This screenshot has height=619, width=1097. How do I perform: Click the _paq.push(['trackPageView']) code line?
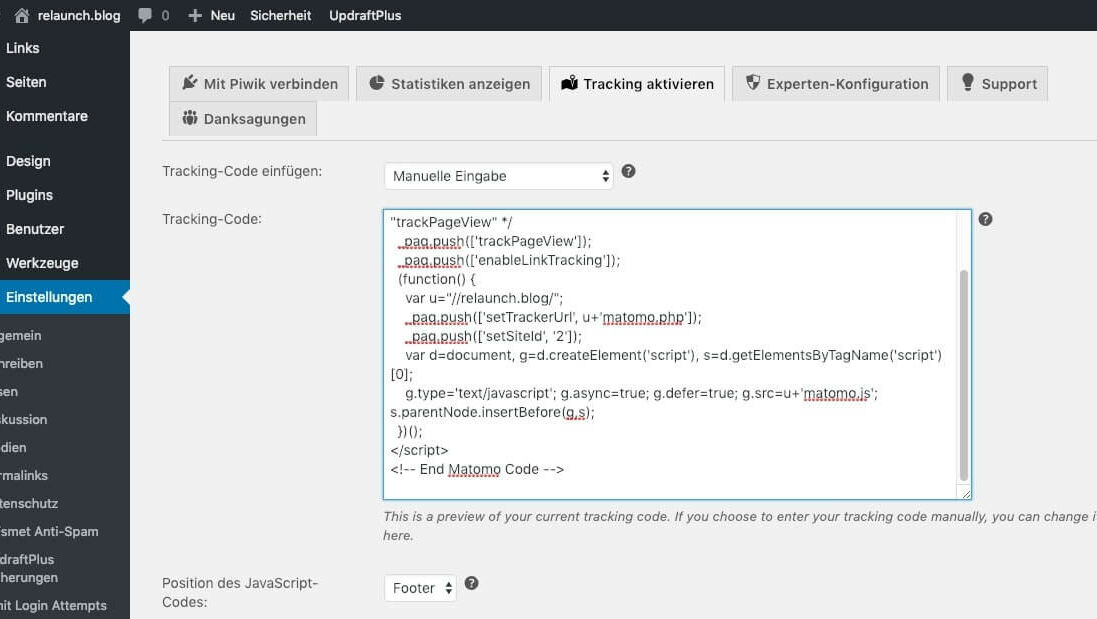tap(495, 241)
